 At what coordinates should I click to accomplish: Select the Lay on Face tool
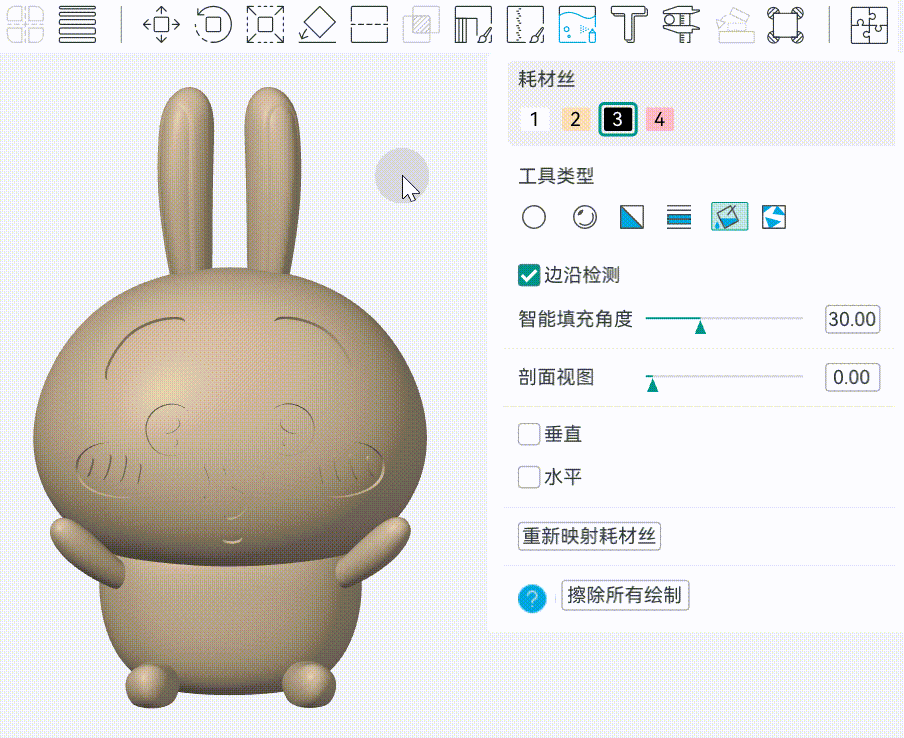pos(318,24)
